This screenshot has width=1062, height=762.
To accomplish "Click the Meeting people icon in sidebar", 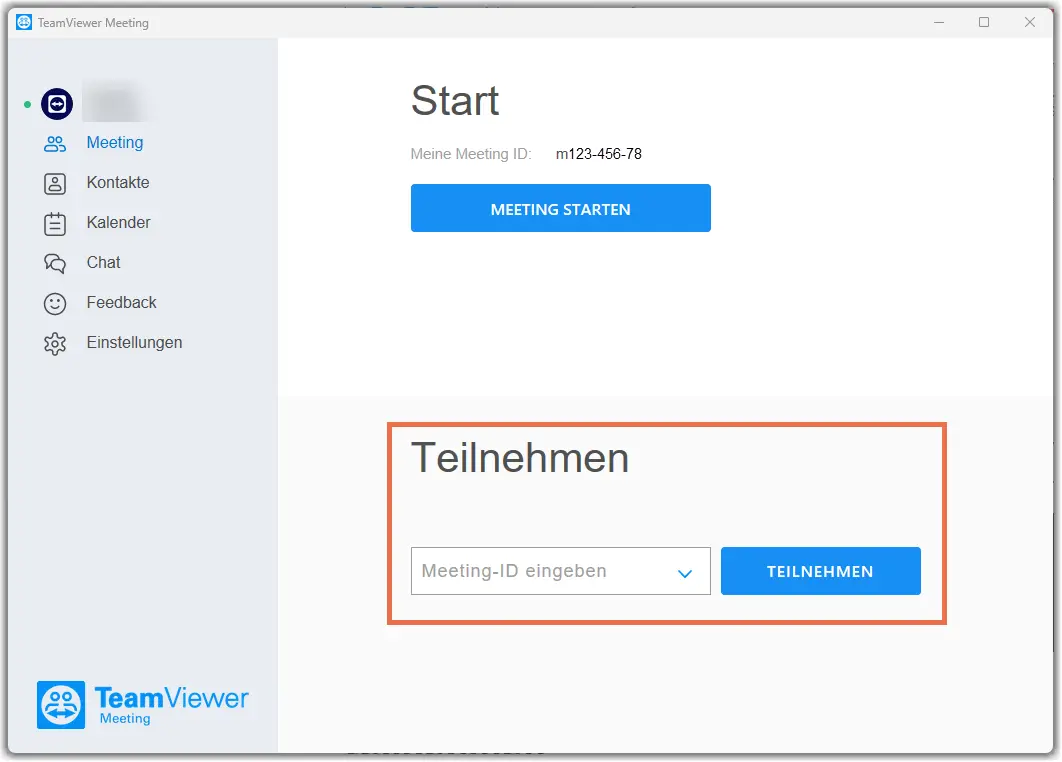I will (55, 144).
